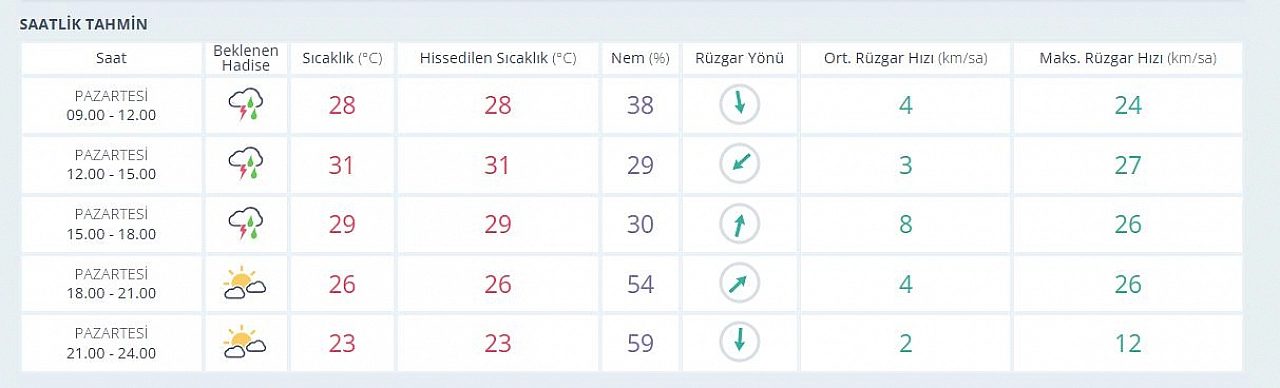Screen dimensions: 1280x388
Task: Click the SAATLİK TAHMİN section title
Action: (84, 23)
